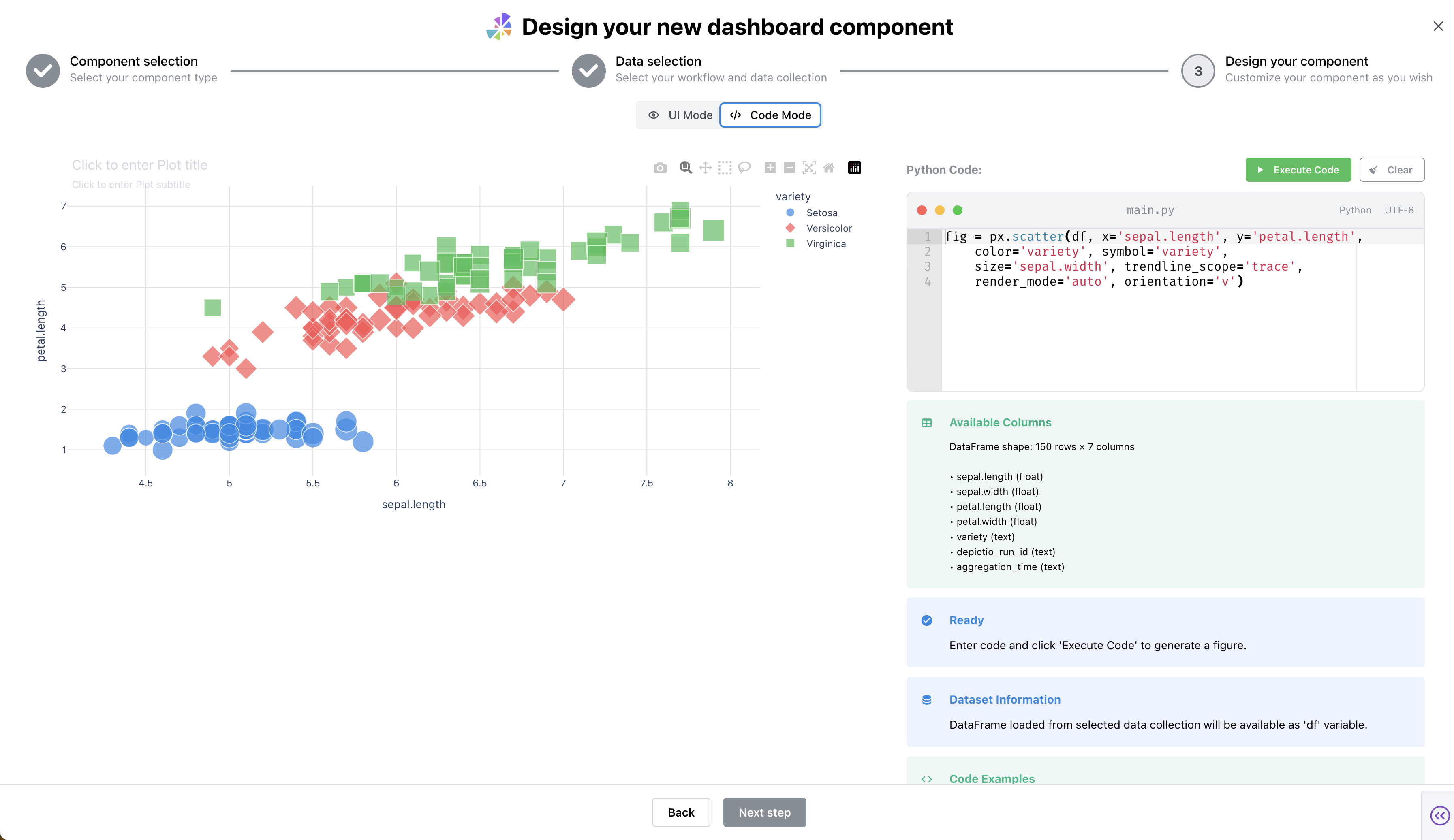Click the Clear code button
The image size is (1454, 840).
point(1391,170)
